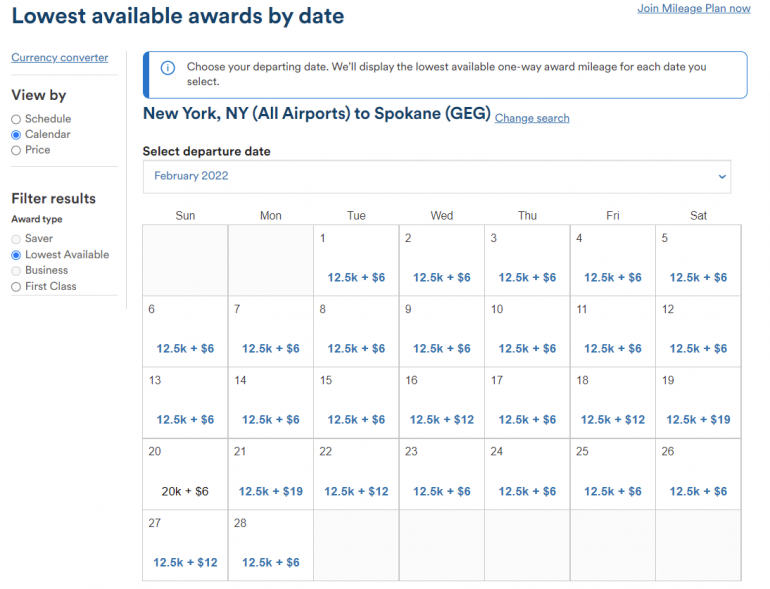The image size is (770, 589).
Task: Choose the First Class award type
Action: click(x=16, y=287)
